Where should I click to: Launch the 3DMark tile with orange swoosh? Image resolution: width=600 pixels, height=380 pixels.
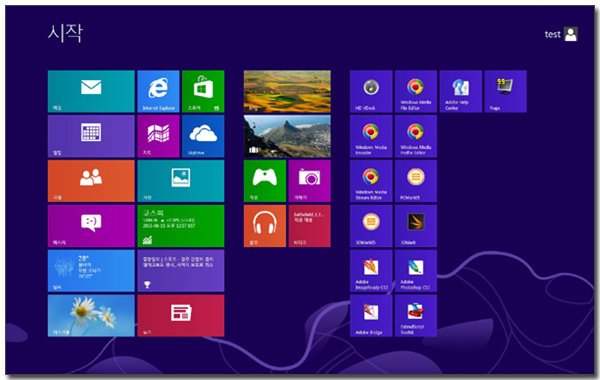[x=416, y=226]
